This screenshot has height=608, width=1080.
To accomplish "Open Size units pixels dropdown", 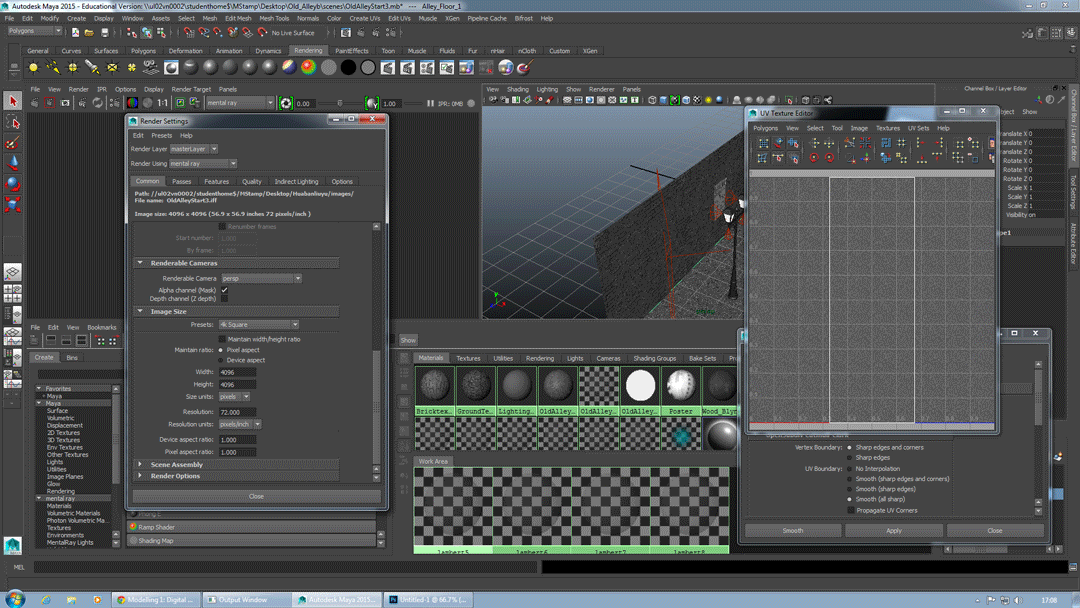I will pos(234,397).
